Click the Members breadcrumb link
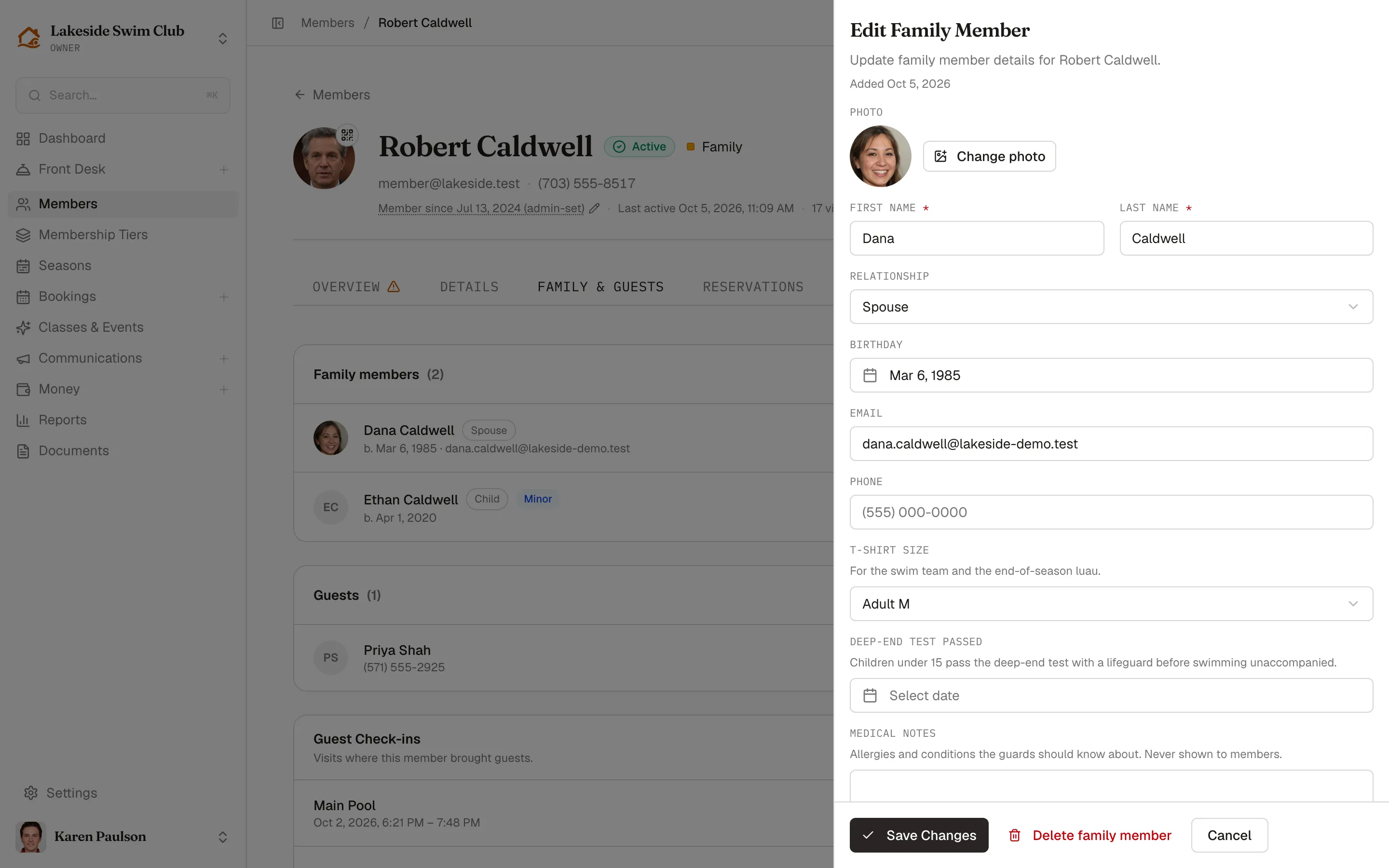The height and width of the screenshot is (868, 1389). (327, 23)
